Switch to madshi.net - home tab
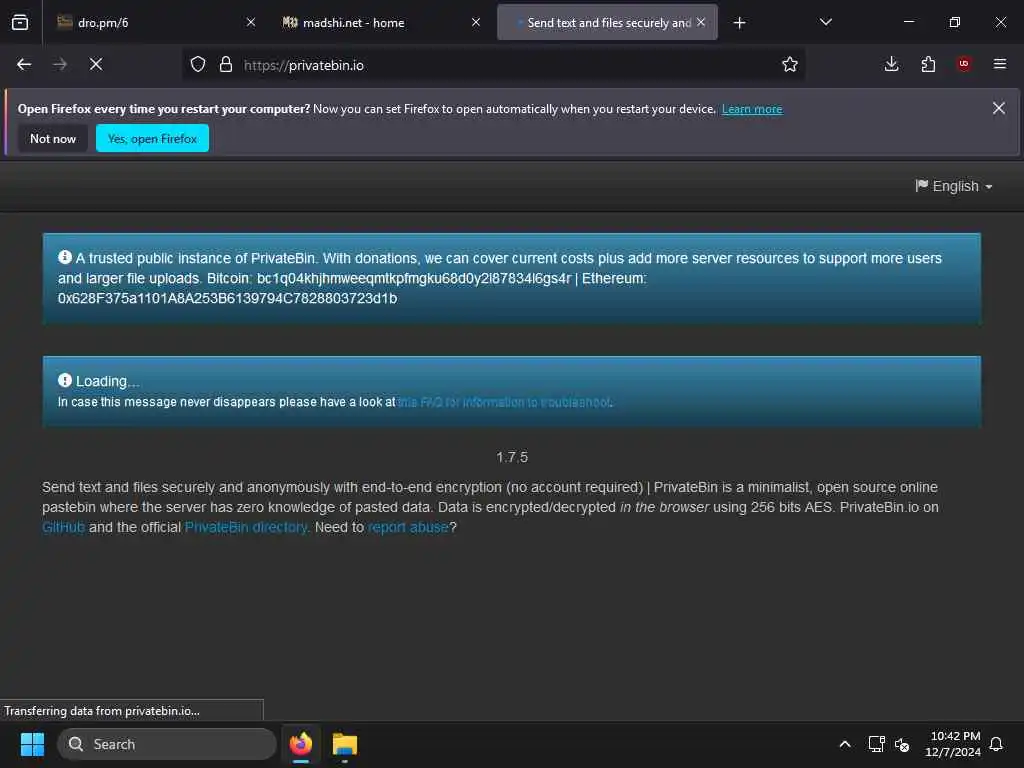Screen dimensions: 1024x768 [x=380, y=22]
